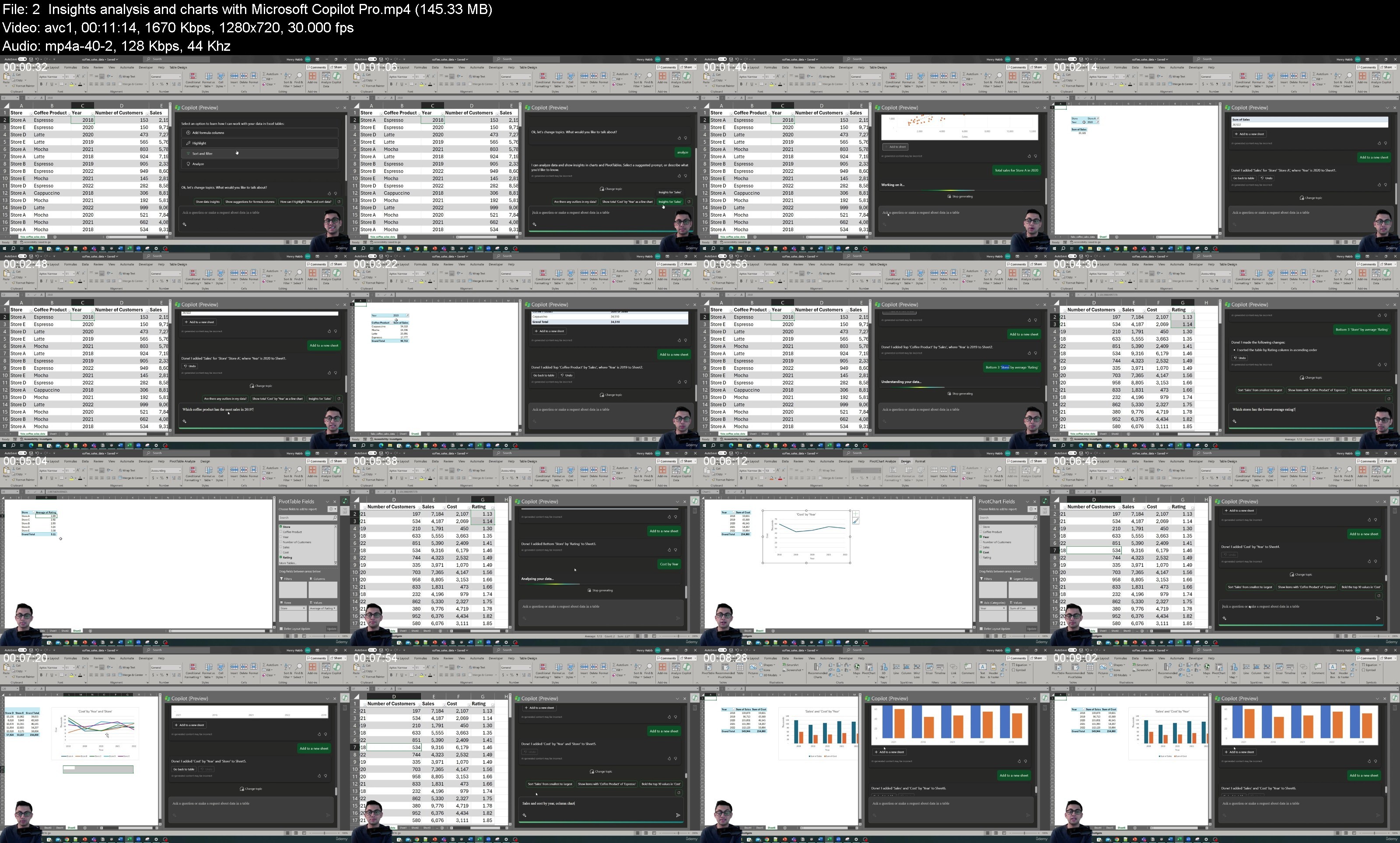The height and width of the screenshot is (843, 1400).
Task: Click PivotTable Fields settings gear, 00:05:04 frame
Action: pos(332,509)
